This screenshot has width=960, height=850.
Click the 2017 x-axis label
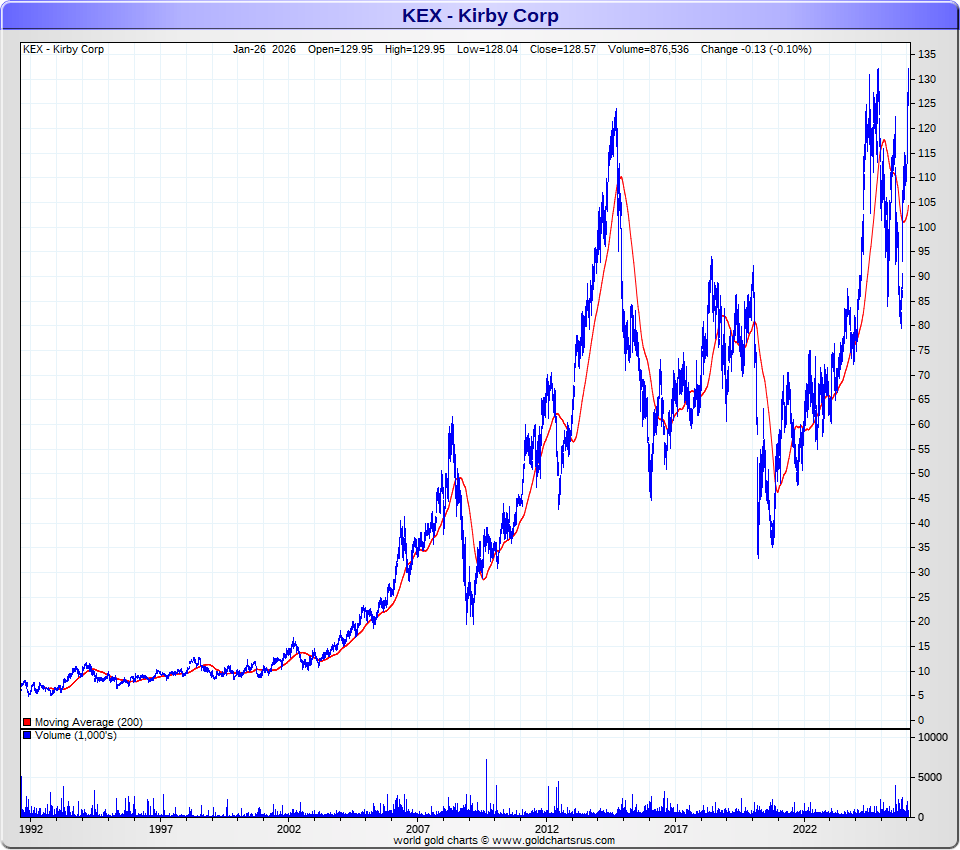(675, 829)
